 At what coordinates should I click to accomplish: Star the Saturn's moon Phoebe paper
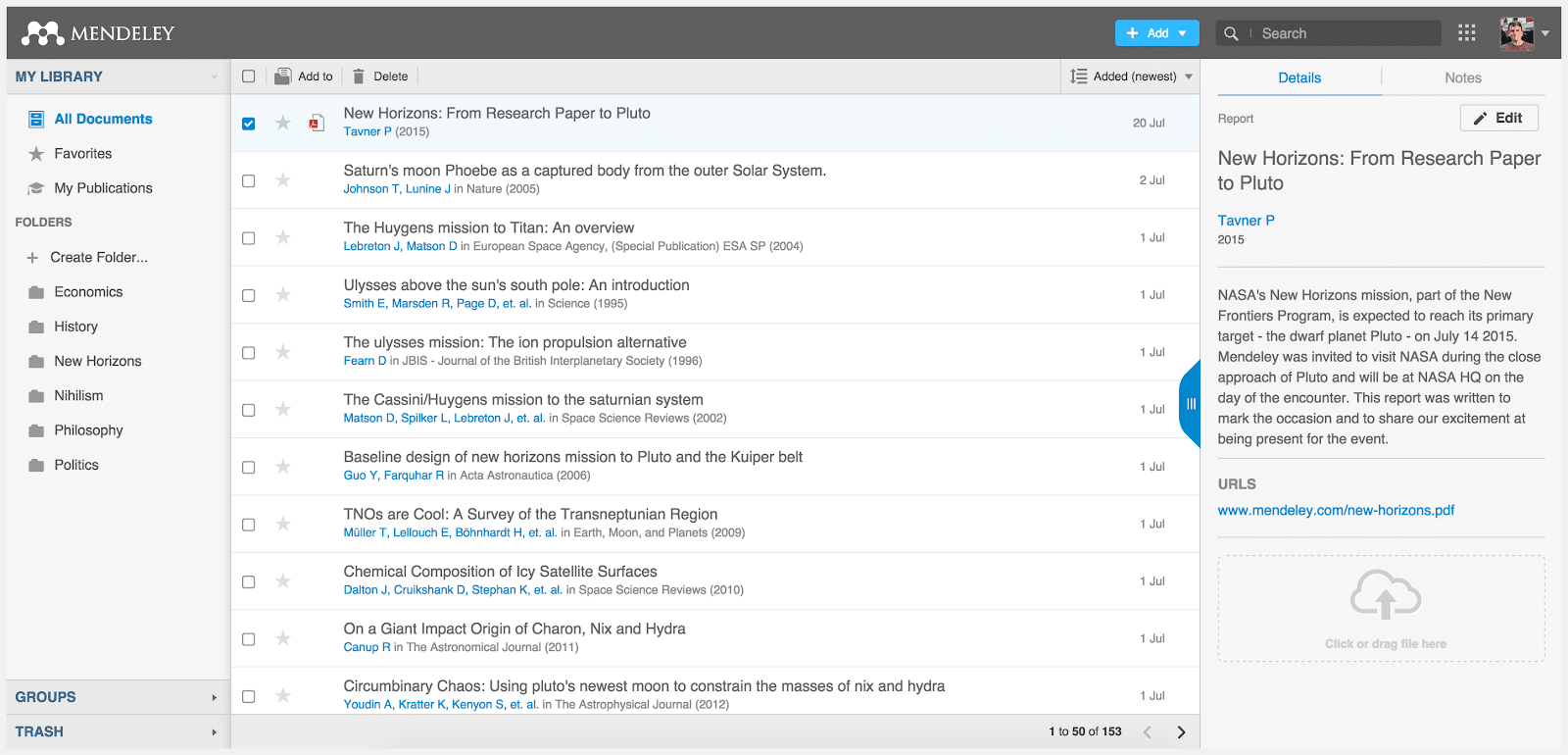(283, 180)
